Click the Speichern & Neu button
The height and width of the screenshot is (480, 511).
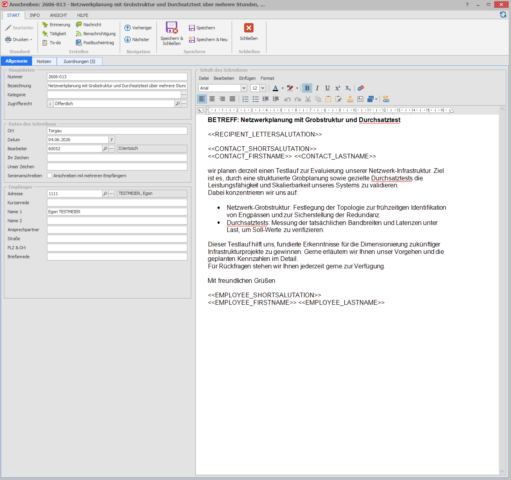tap(208, 40)
